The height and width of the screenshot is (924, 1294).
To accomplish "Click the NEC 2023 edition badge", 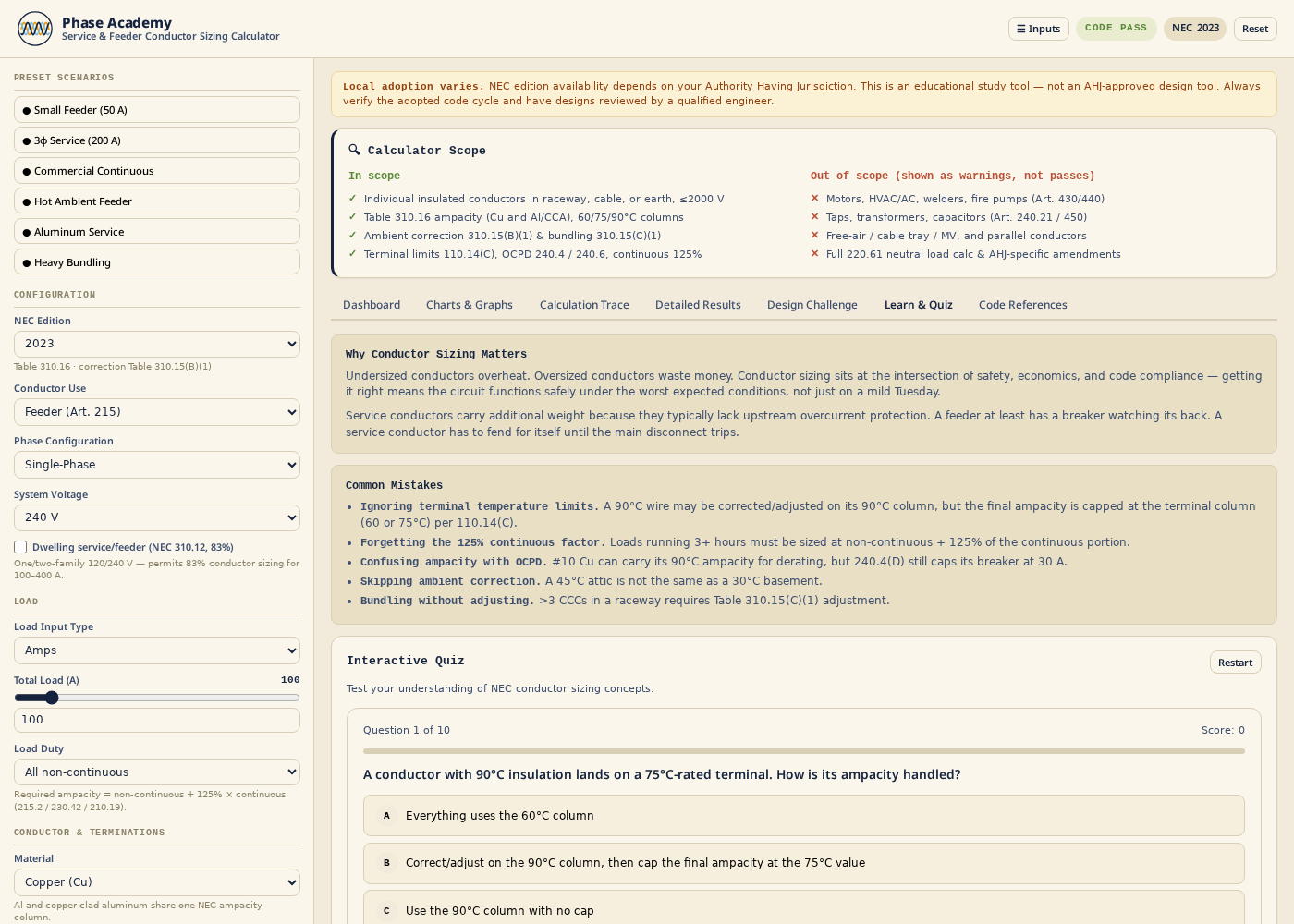I will click(1195, 28).
